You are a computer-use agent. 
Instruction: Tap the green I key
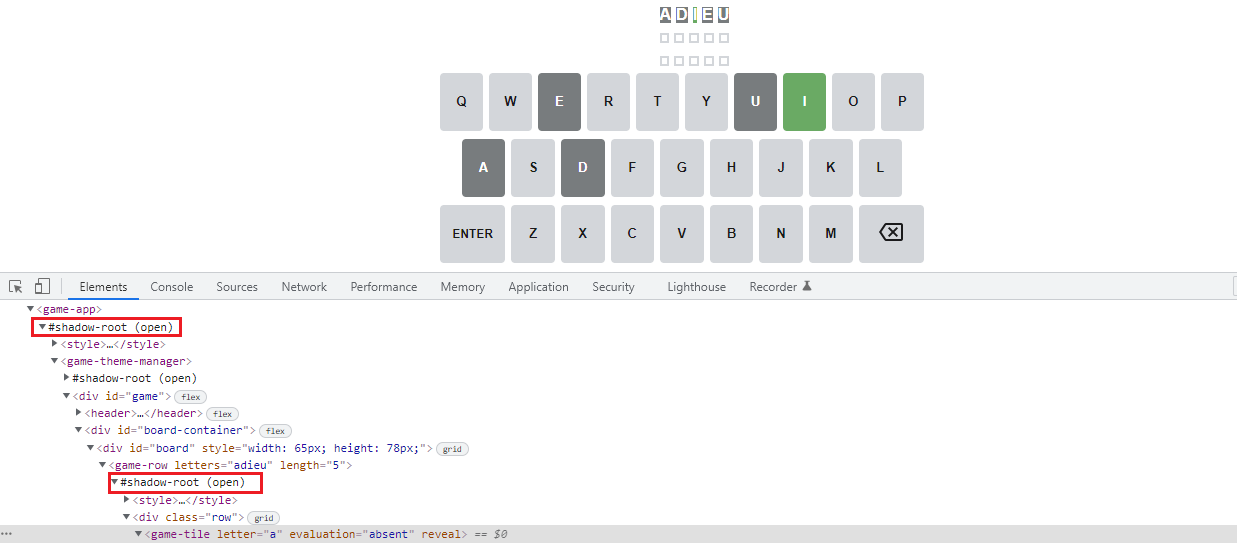[x=804, y=101]
